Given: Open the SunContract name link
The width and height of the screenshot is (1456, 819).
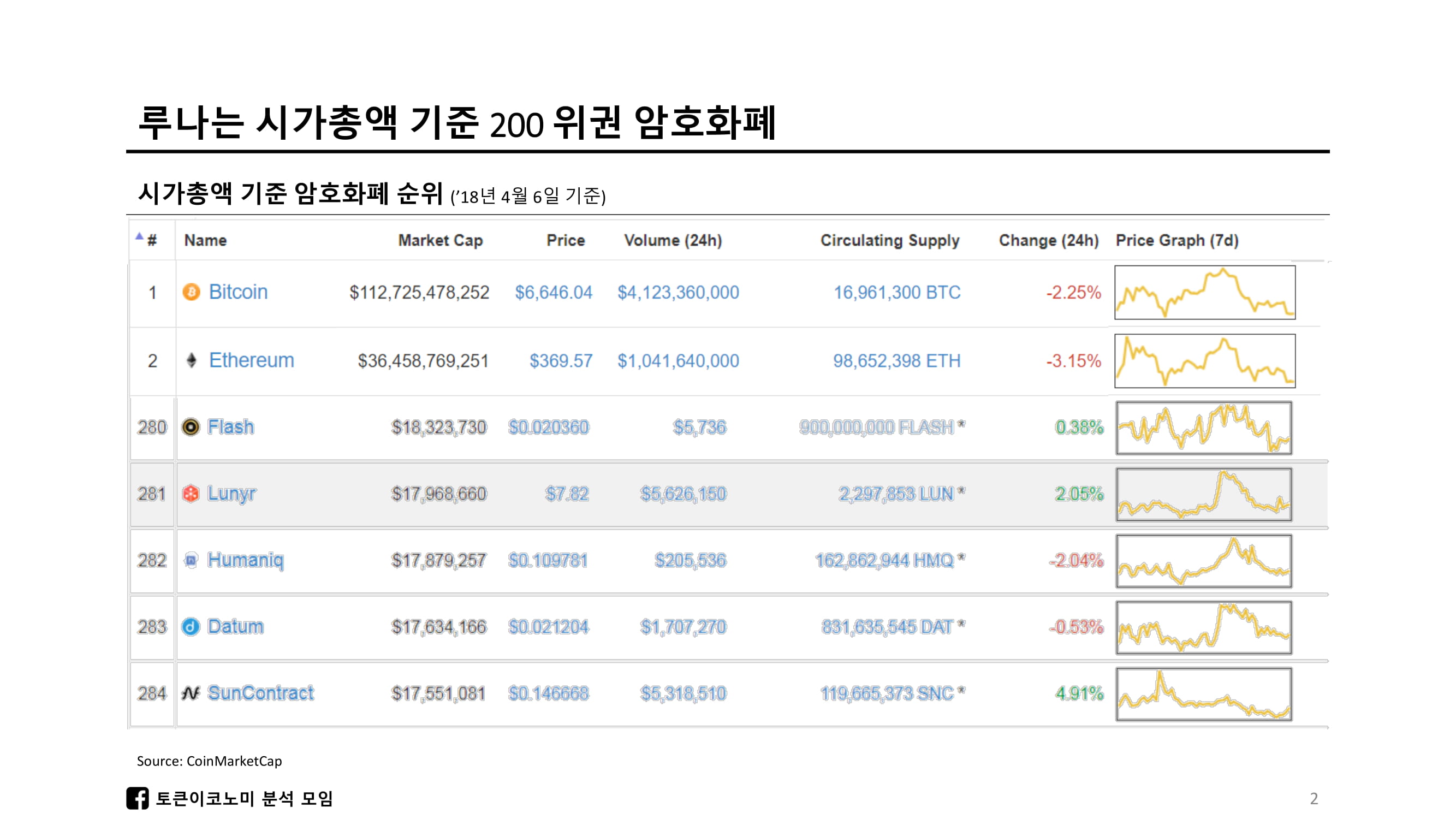Looking at the screenshot, I should [260, 693].
